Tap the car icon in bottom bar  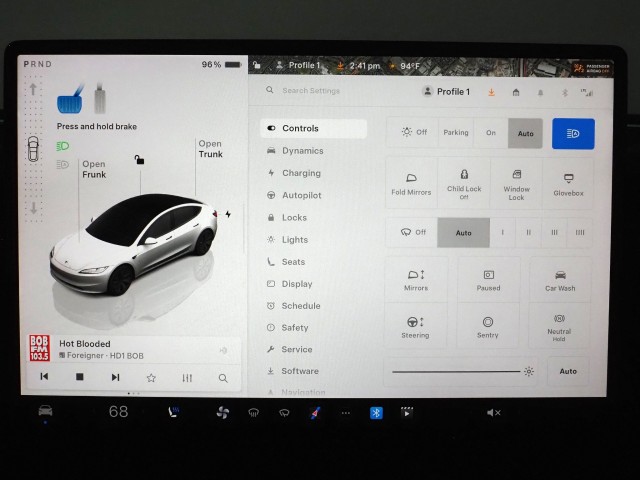point(45,411)
